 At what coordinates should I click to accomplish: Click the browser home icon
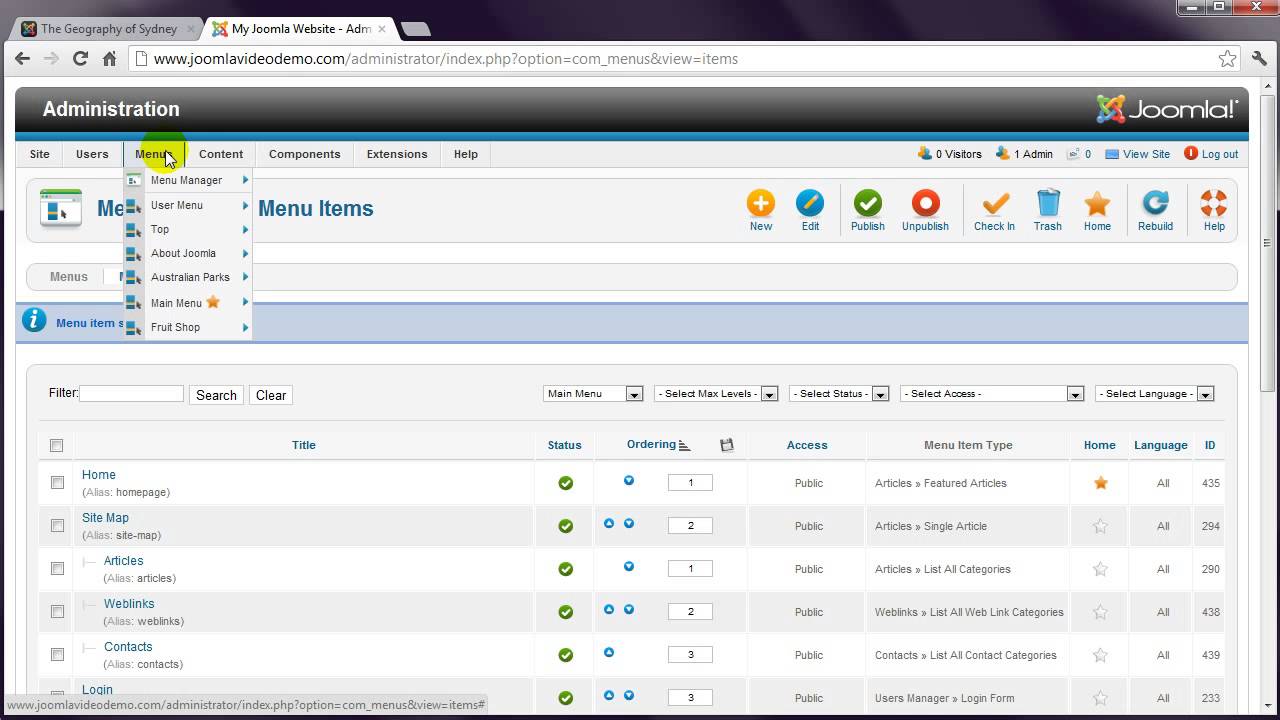click(109, 59)
